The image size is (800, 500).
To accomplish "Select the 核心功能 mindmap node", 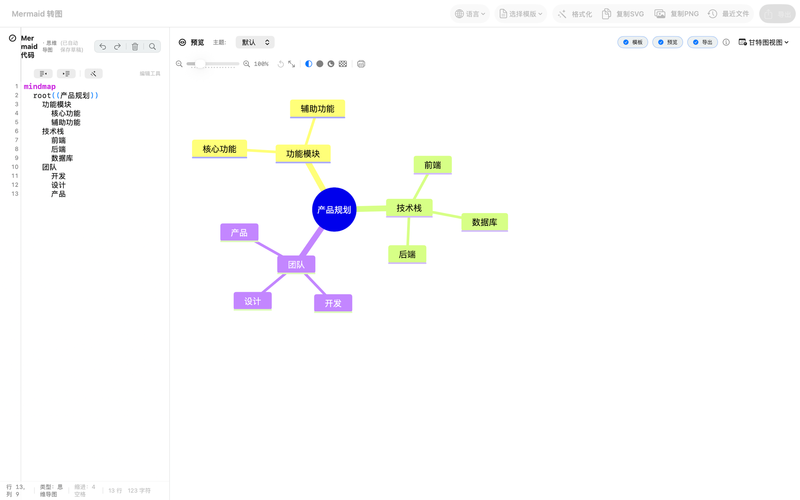I will tap(219, 149).
